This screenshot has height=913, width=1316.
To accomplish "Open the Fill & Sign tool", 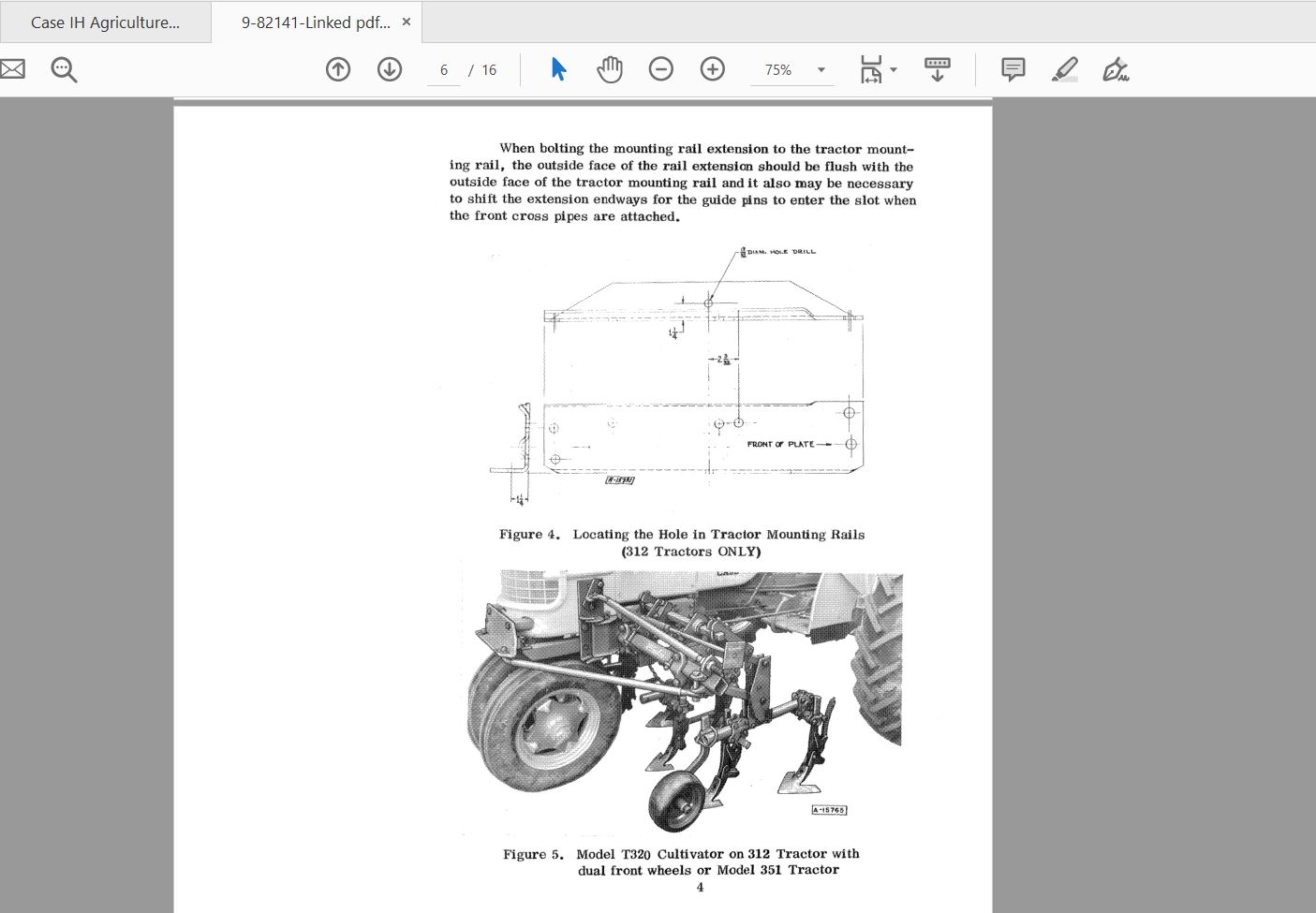I will click(1115, 68).
